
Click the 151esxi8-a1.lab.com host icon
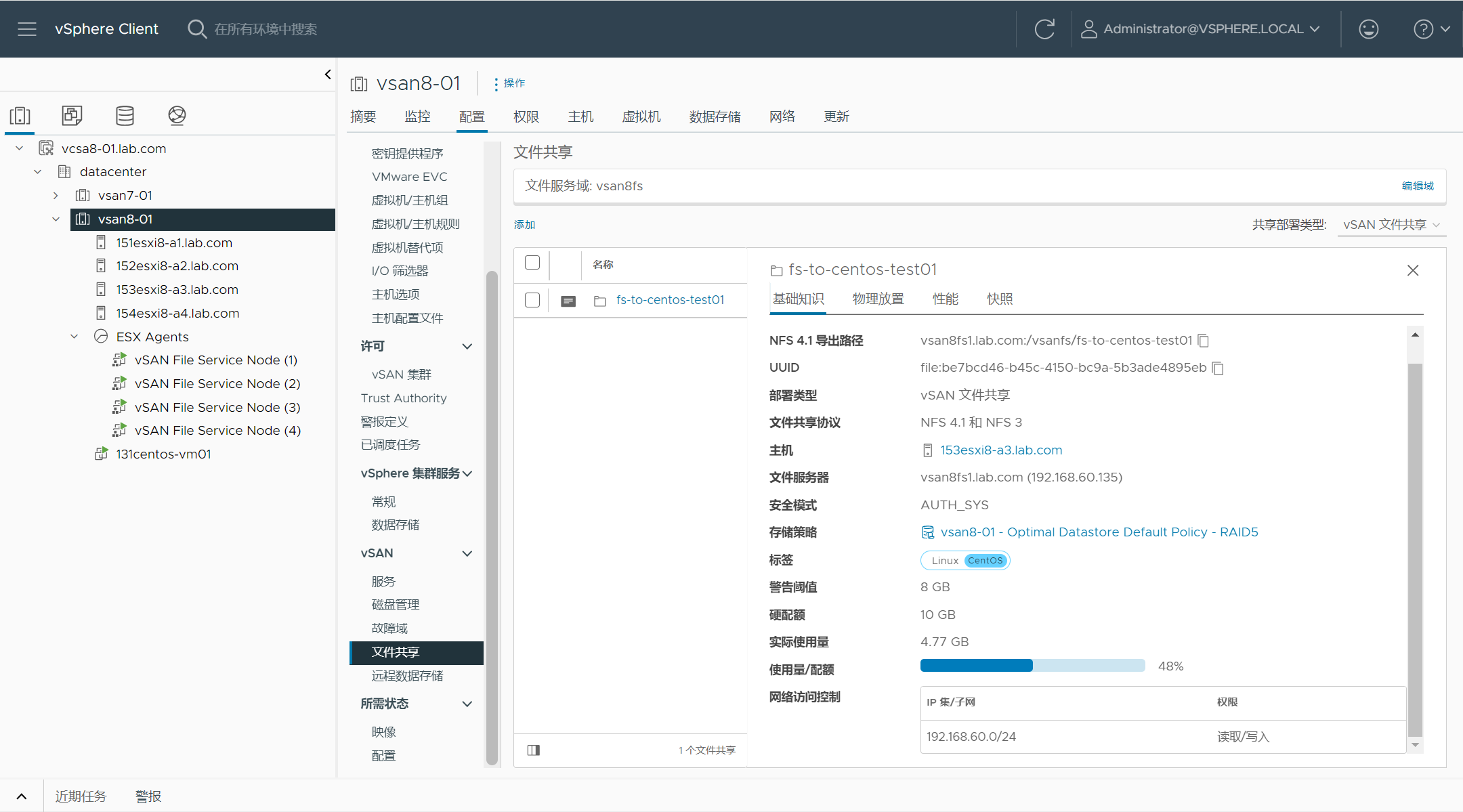(x=101, y=242)
